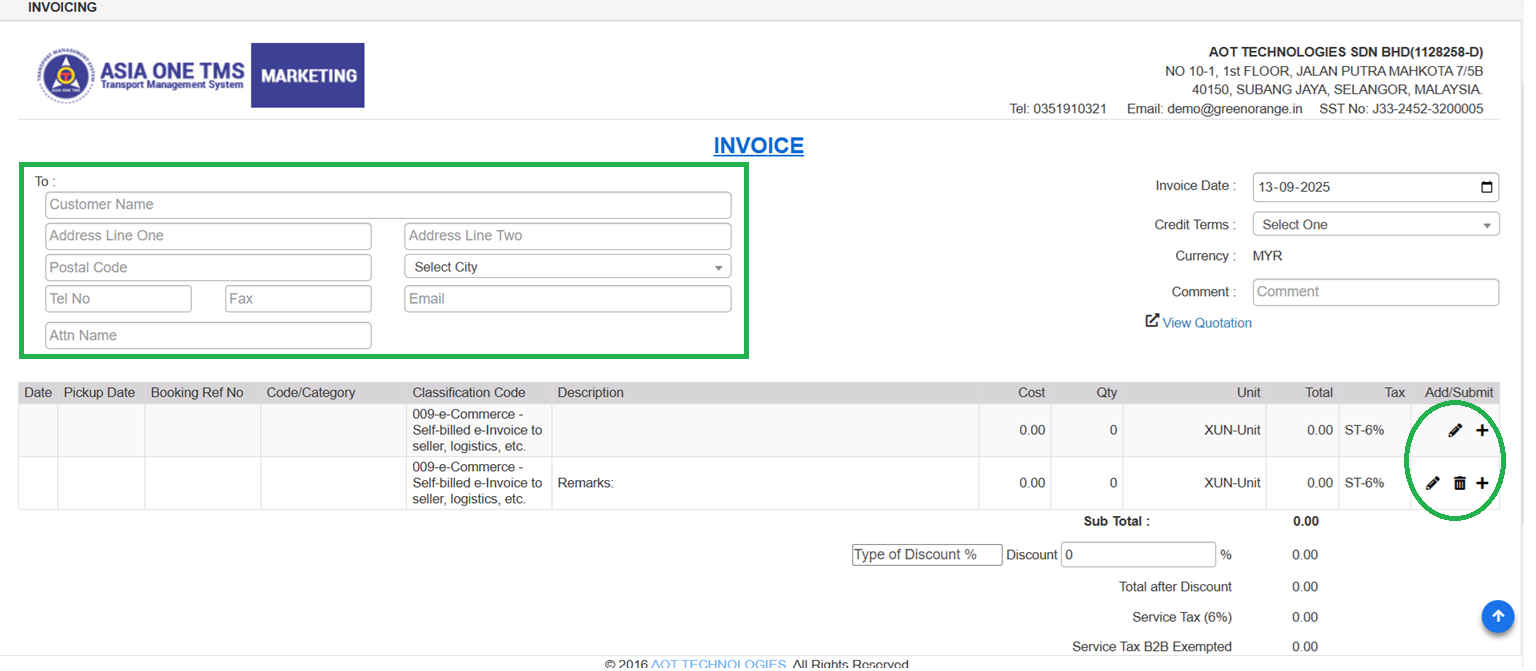Click the MARKETING banner
Image resolution: width=1536 pixels, height=671 pixels.
point(307,75)
